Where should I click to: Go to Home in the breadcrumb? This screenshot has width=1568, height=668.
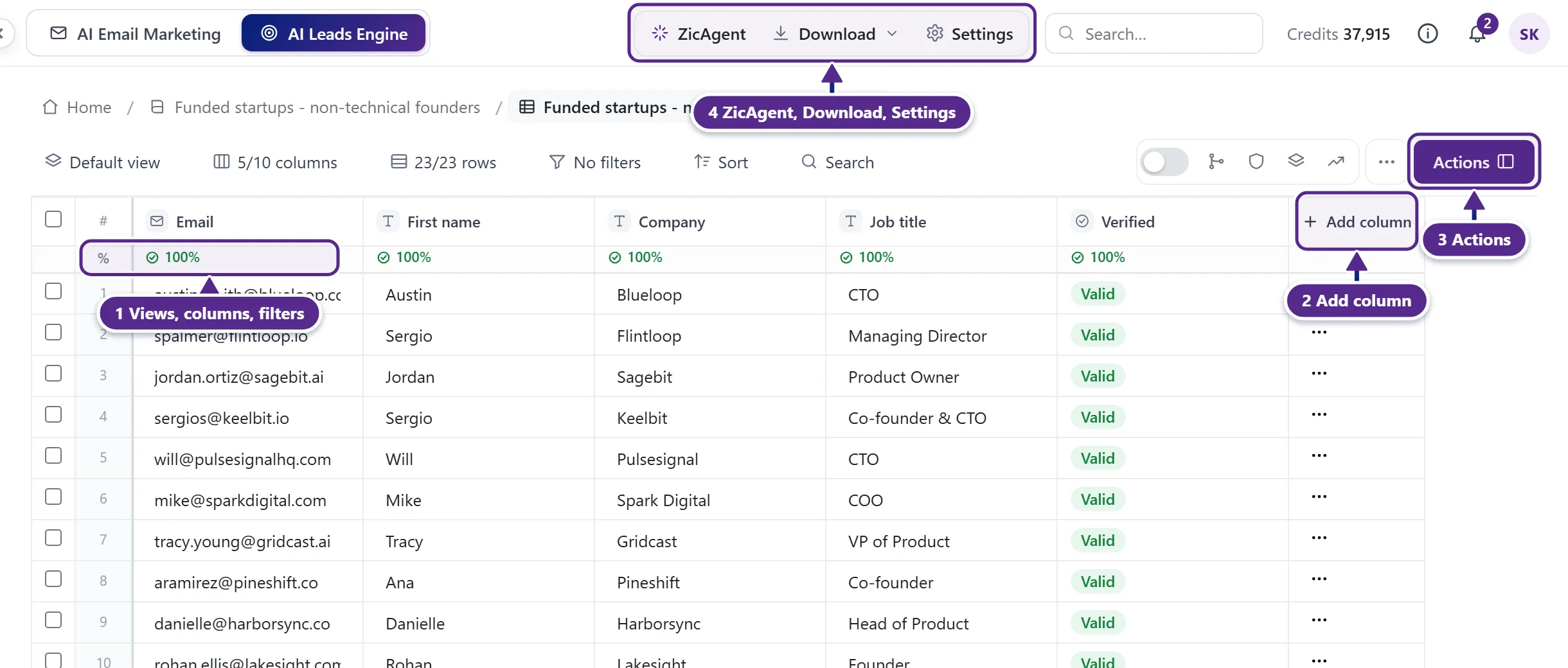[77, 107]
